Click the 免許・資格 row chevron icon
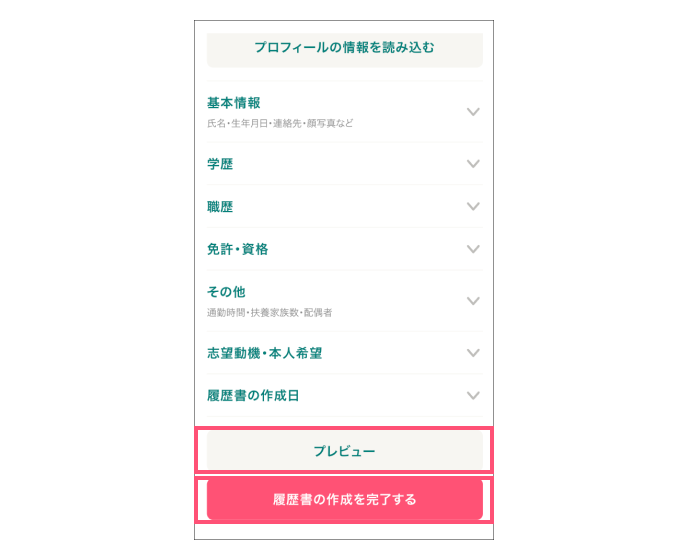 (473, 249)
